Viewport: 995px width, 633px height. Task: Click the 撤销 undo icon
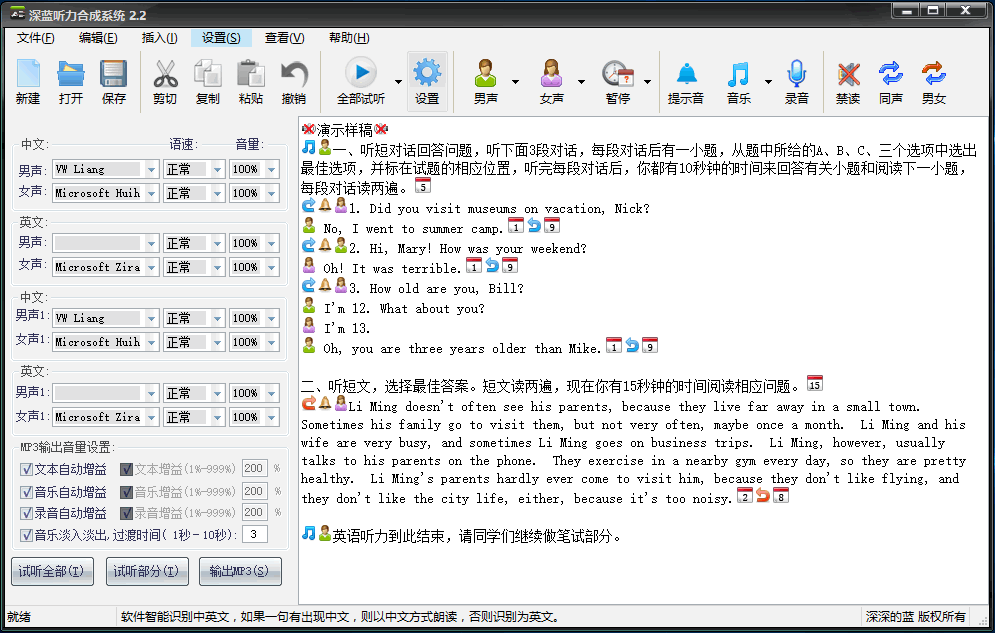pos(293,72)
